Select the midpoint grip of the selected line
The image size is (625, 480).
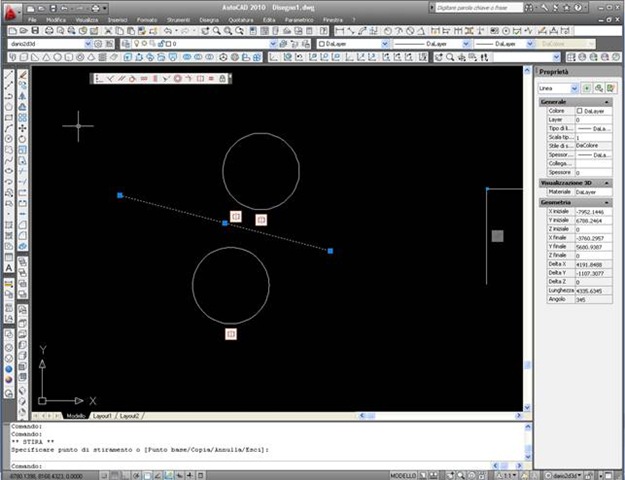tap(225, 223)
